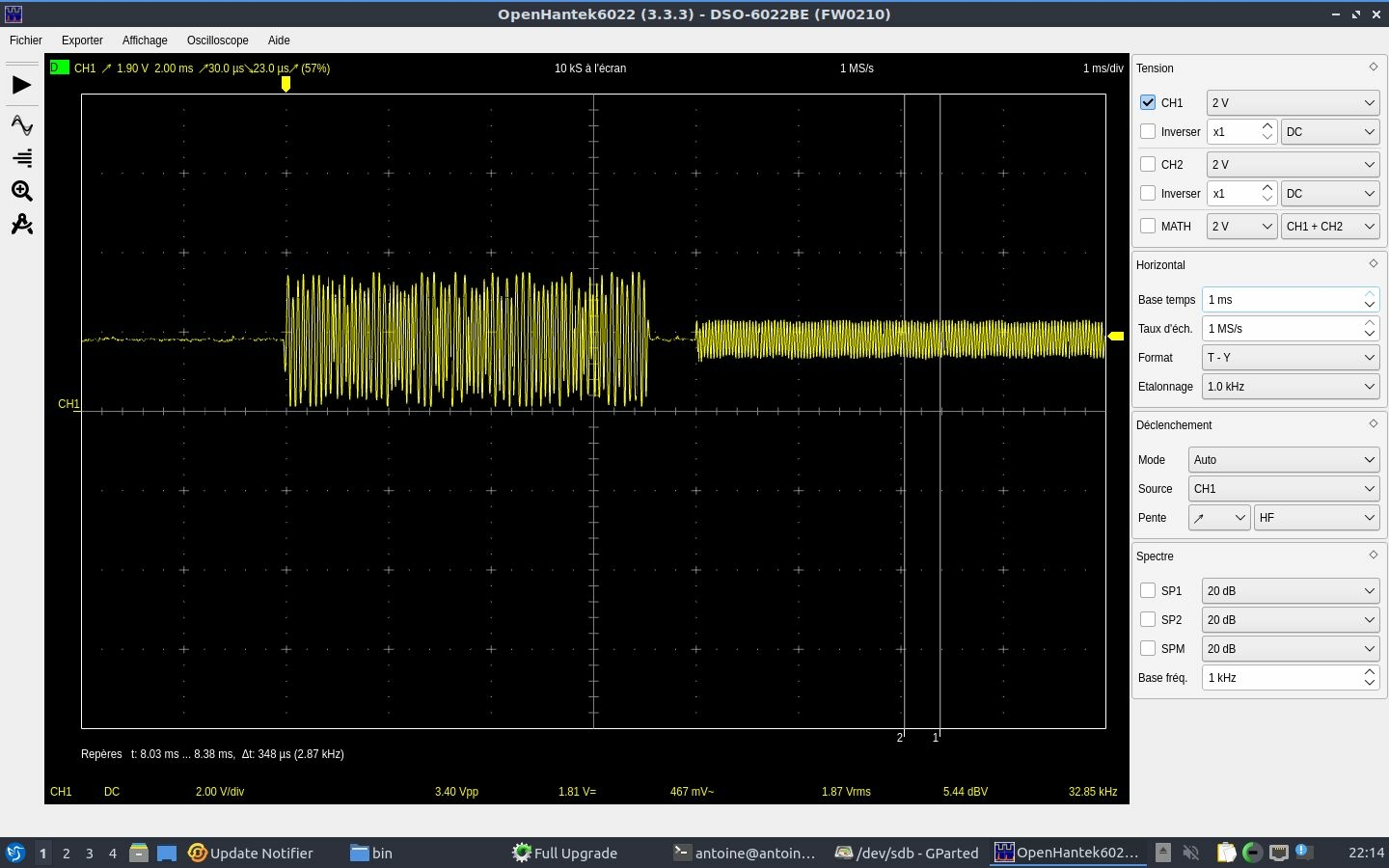Open the Fichier menu

click(26, 41)
